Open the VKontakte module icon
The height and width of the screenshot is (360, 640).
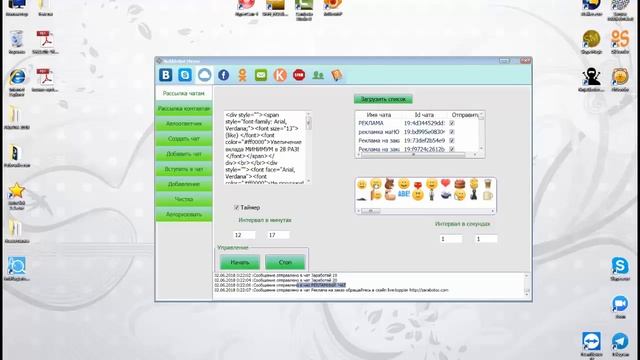point(166,75)
